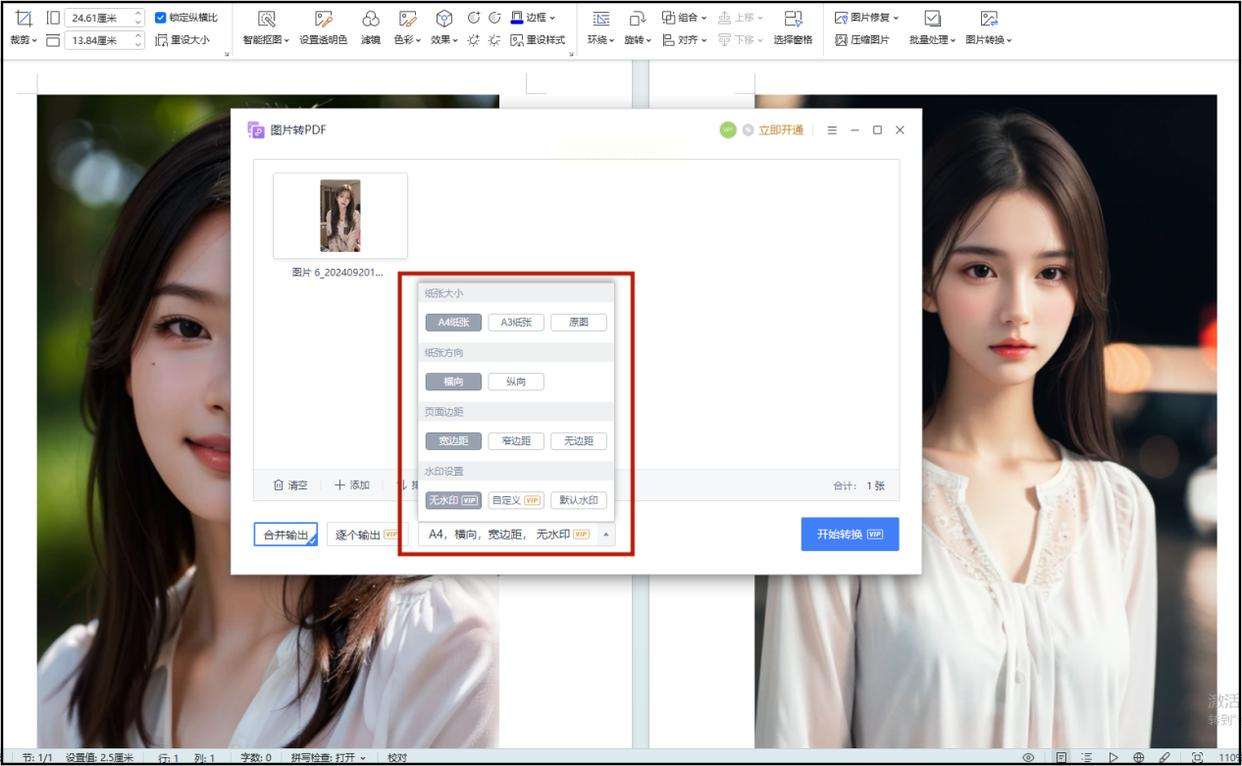Open the 选择窗格 selection pane
Screen dimensions: 1242x766
793,19
